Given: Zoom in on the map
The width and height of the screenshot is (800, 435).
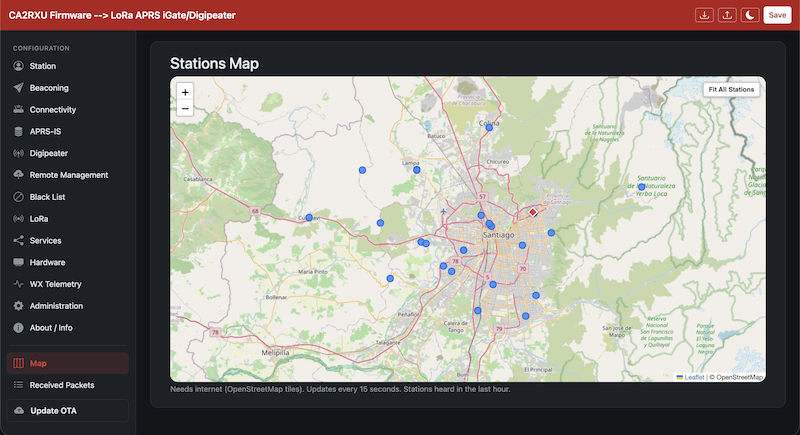Looking at the screenshot, I should click(185, 92).
